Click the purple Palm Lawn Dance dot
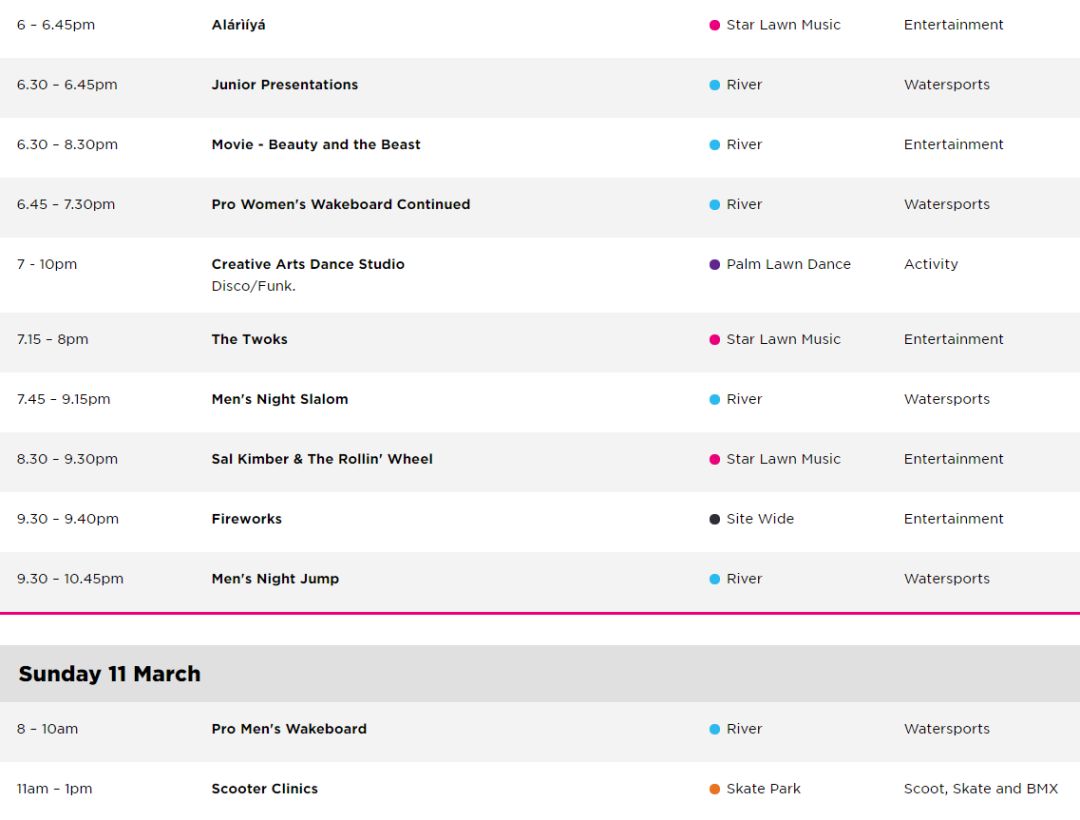 tap(714, 265)
